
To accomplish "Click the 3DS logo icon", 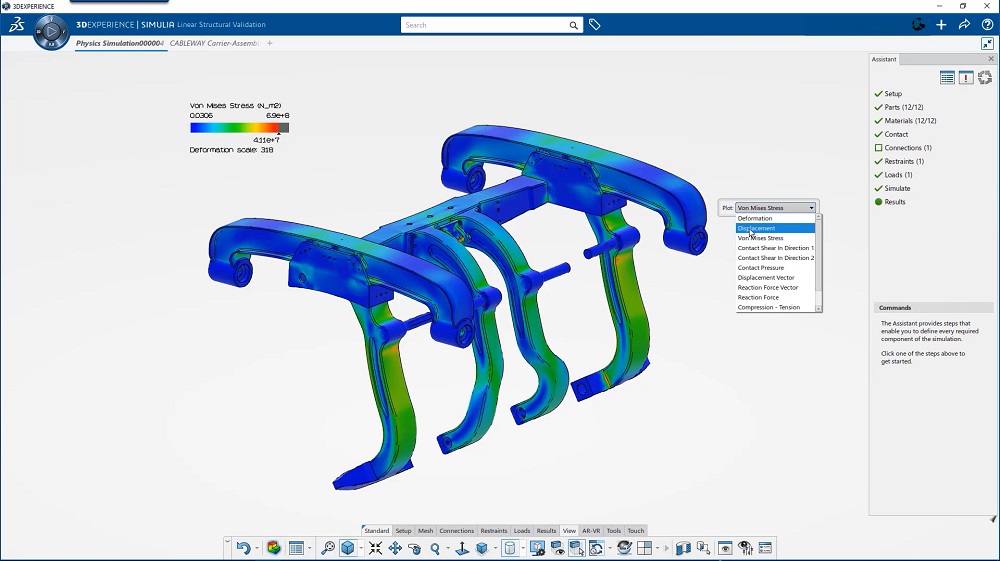I will [x=17, y=25].
